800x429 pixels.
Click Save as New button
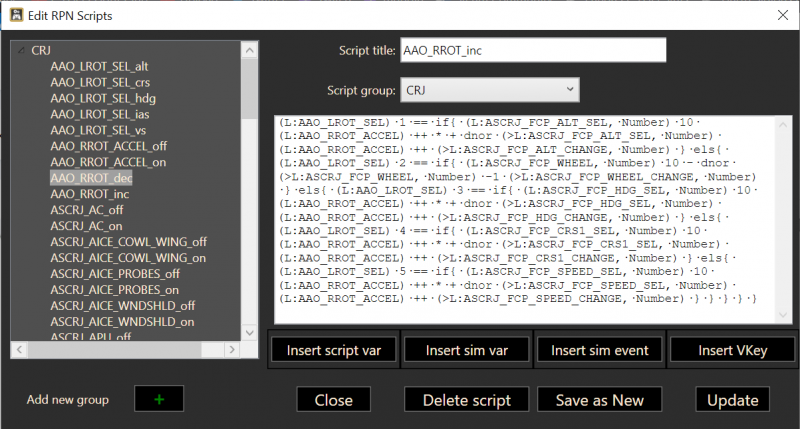click(599, 400)
